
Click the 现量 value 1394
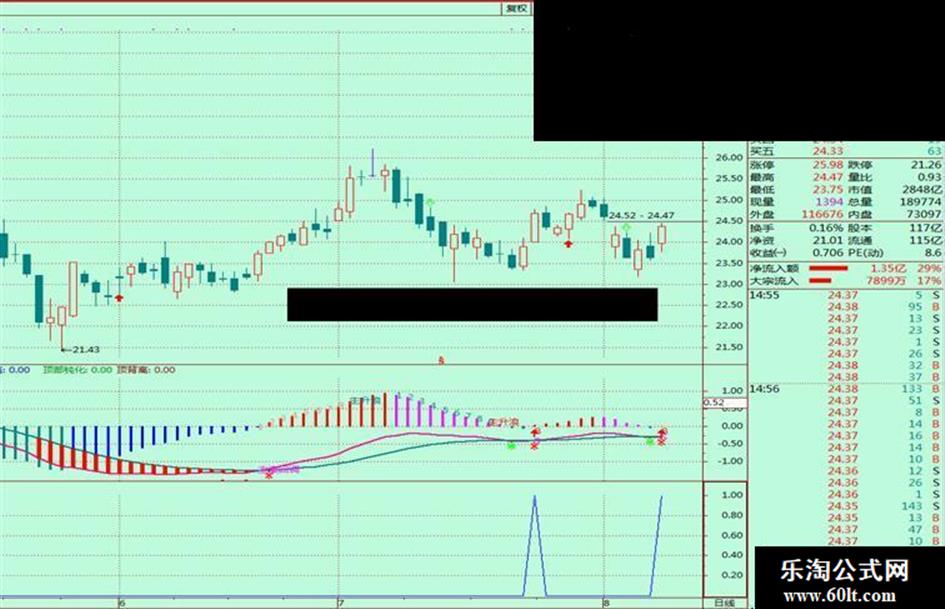(829, 202)
